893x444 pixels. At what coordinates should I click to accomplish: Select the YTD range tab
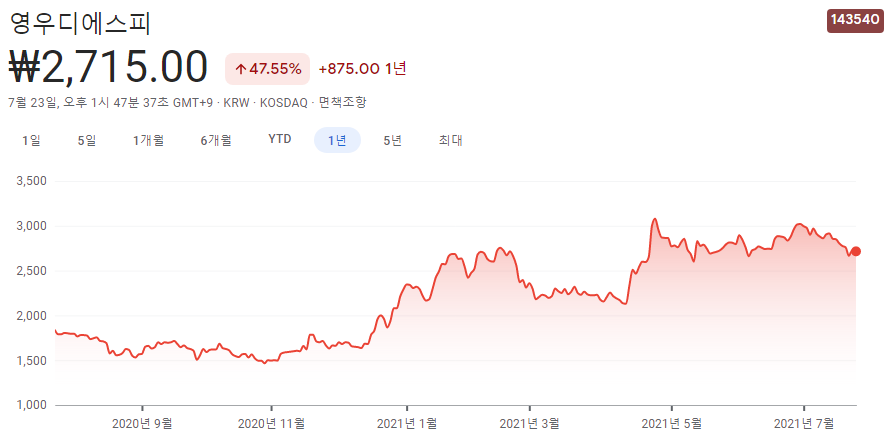tap(280, 139)
